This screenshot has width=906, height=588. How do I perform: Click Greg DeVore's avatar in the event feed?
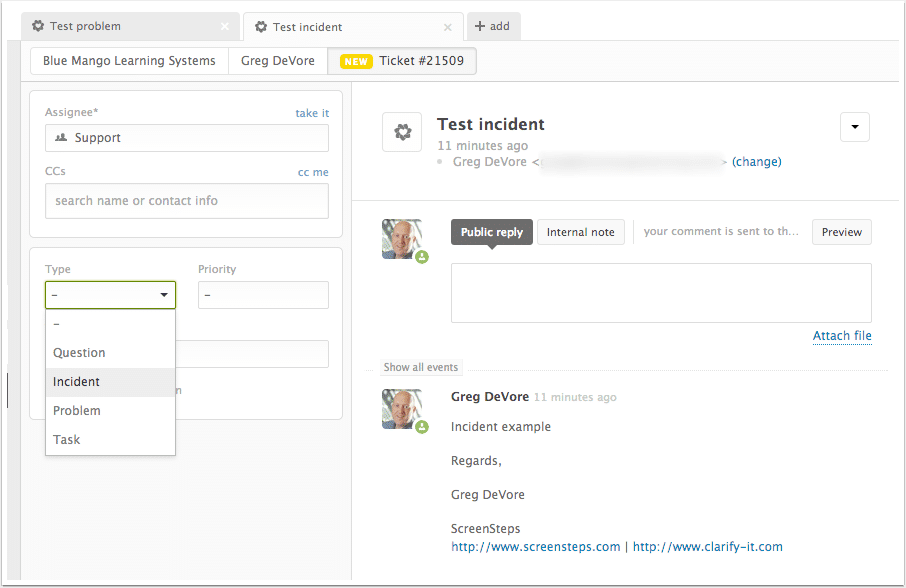(x=403, y=409)
